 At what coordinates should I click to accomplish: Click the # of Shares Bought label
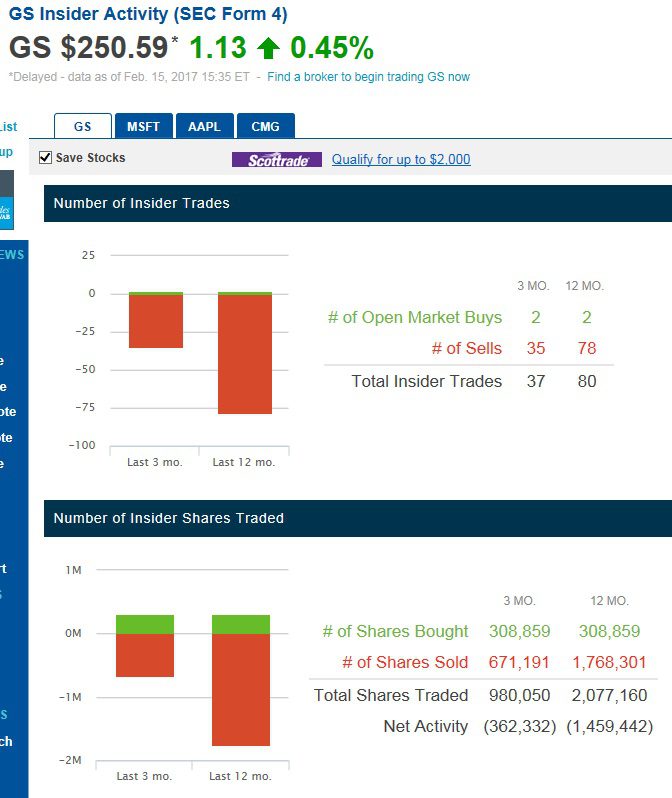click(395, 631)
